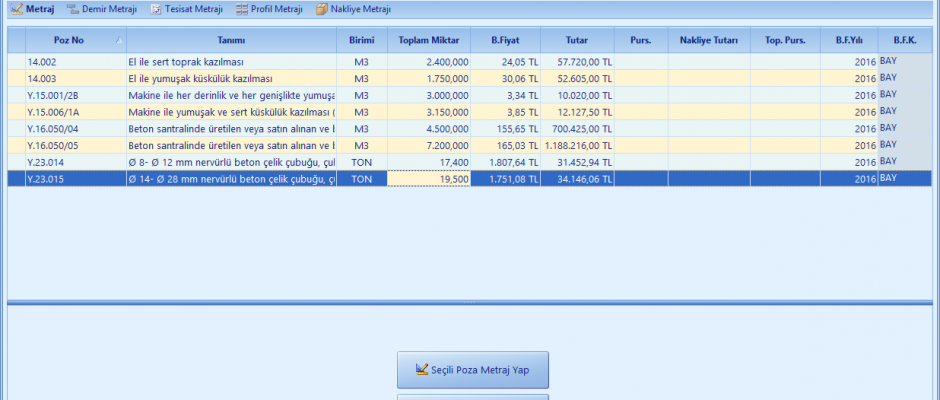Click the Profil Metrajı grid icon
The image size is (940, 400).
click(243, 9)
